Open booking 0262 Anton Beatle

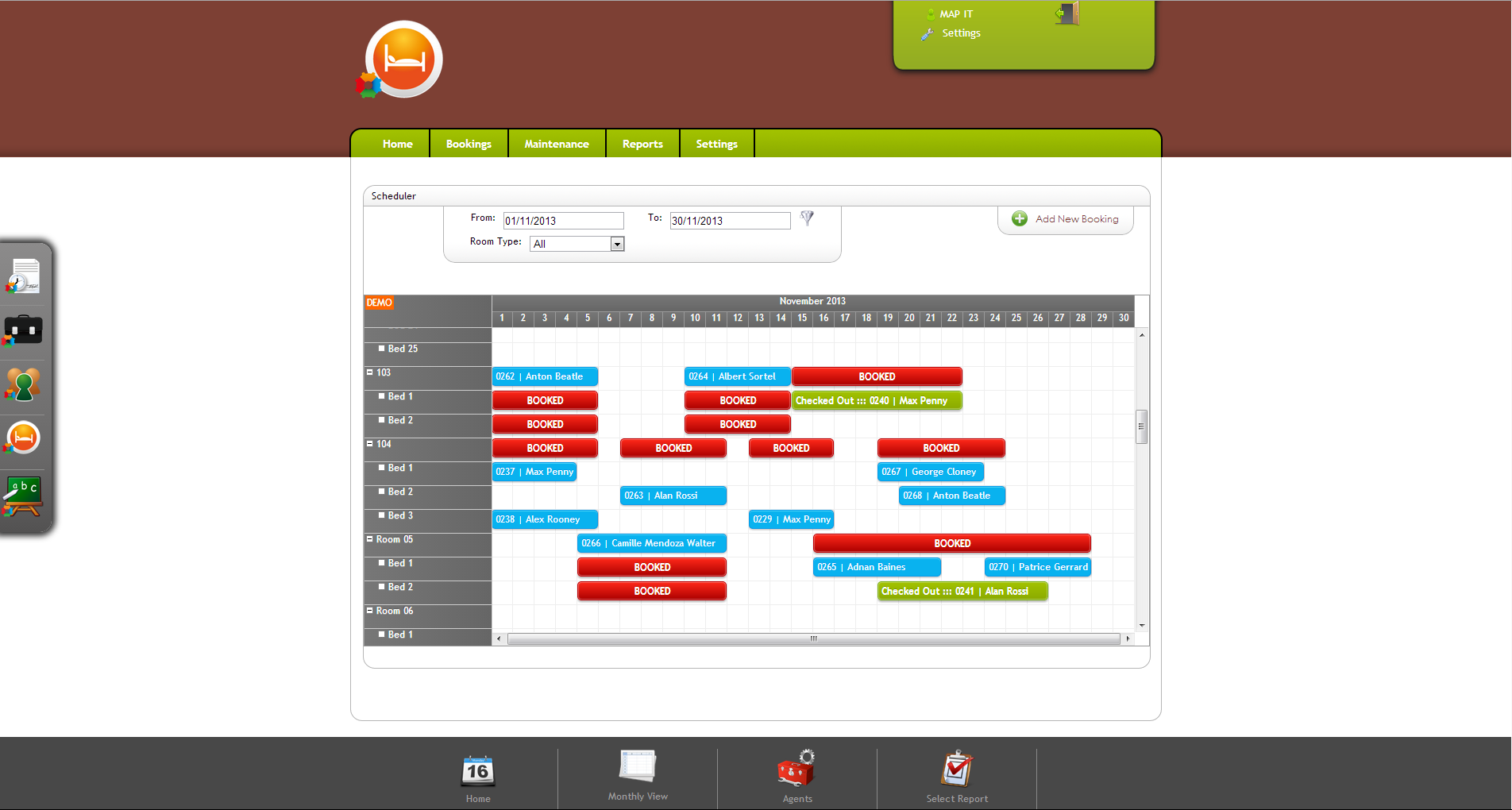[545, 376]
